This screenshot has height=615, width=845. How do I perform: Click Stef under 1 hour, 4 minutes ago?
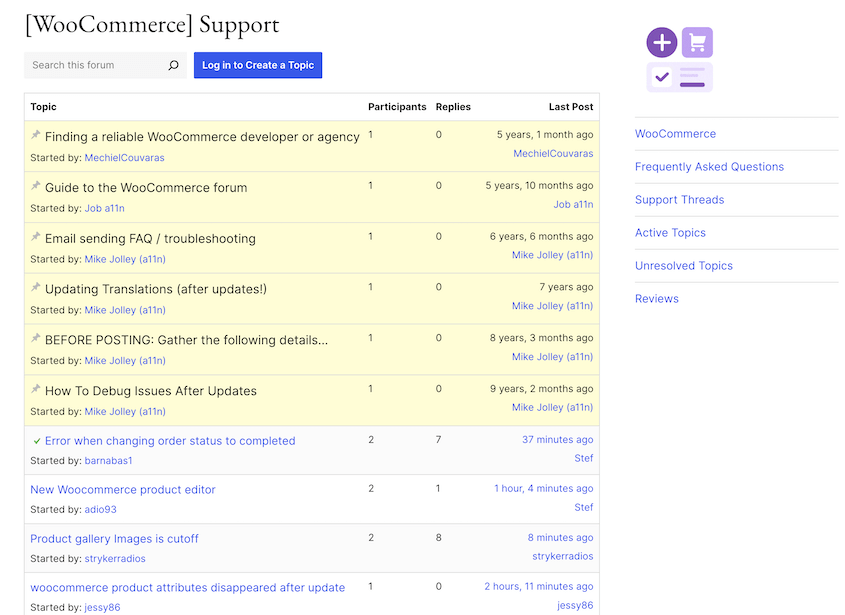pyautogui.click(x=584, y=507)
